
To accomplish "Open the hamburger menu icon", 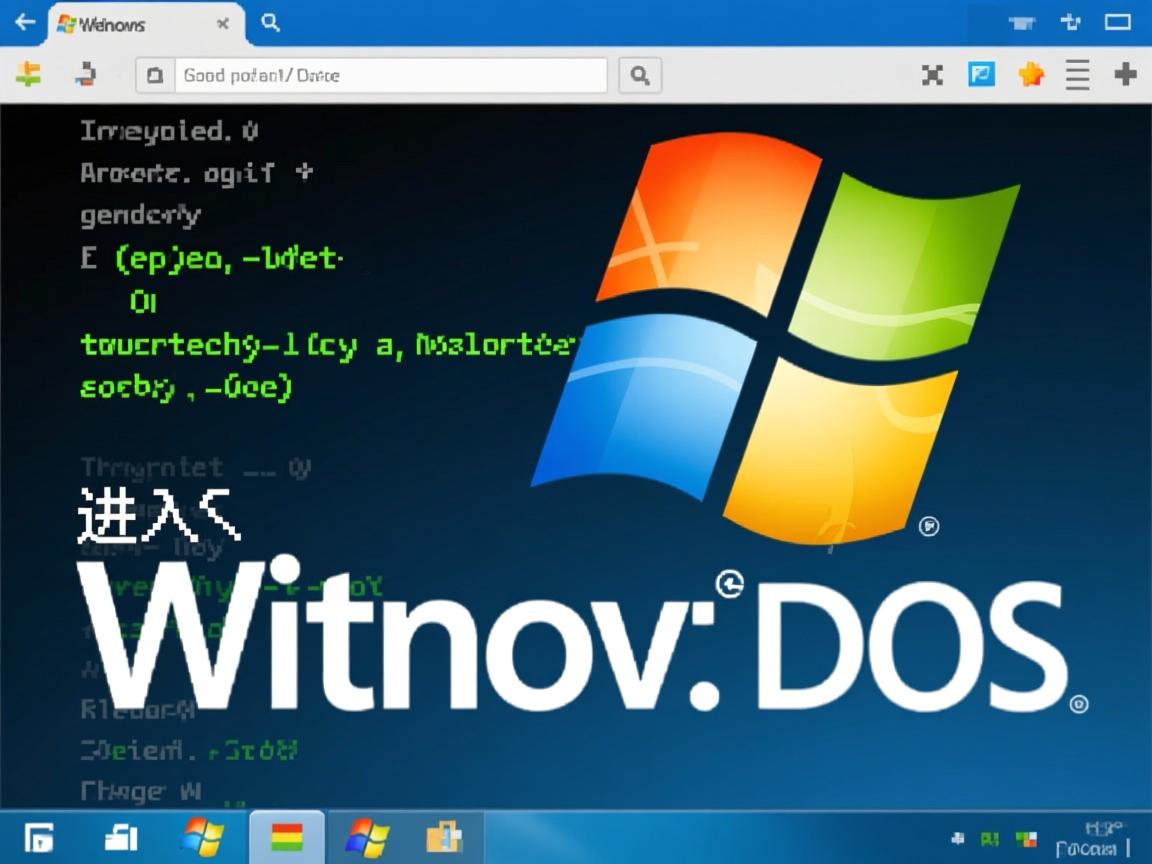I will (1077, 74).
